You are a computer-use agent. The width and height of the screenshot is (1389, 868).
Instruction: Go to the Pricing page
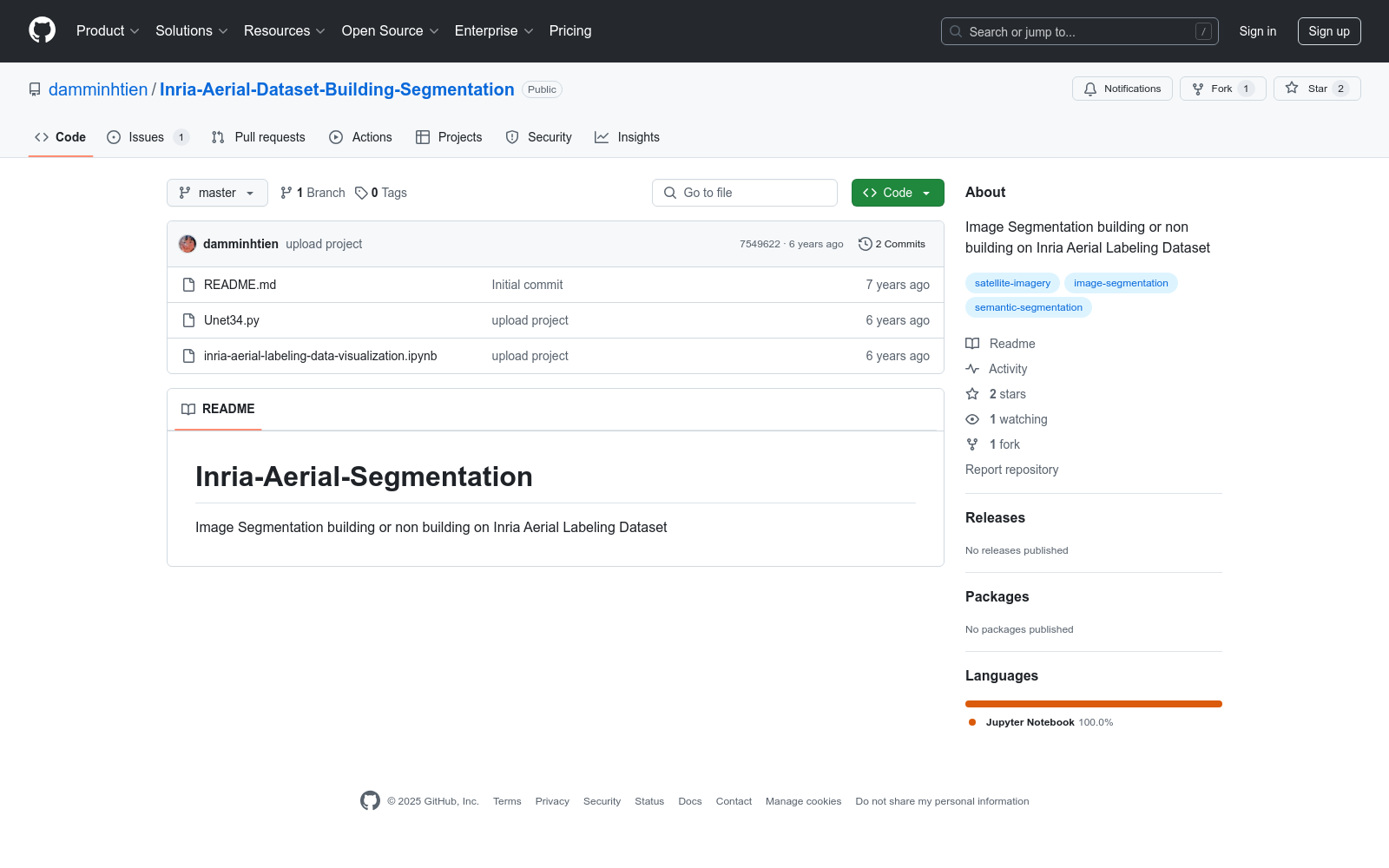(570, 31)
